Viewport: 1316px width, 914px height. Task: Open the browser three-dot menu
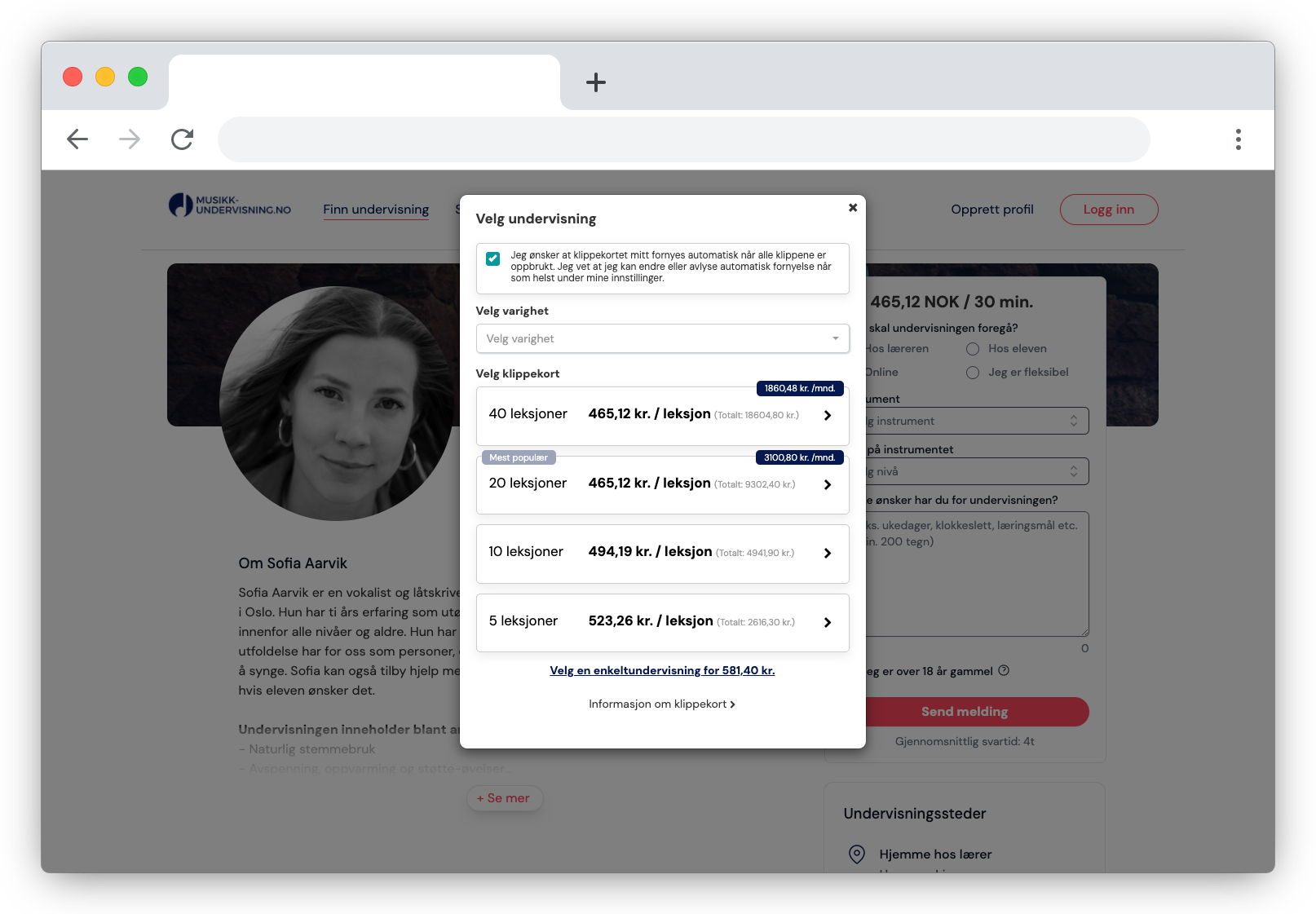point(1238,139)
